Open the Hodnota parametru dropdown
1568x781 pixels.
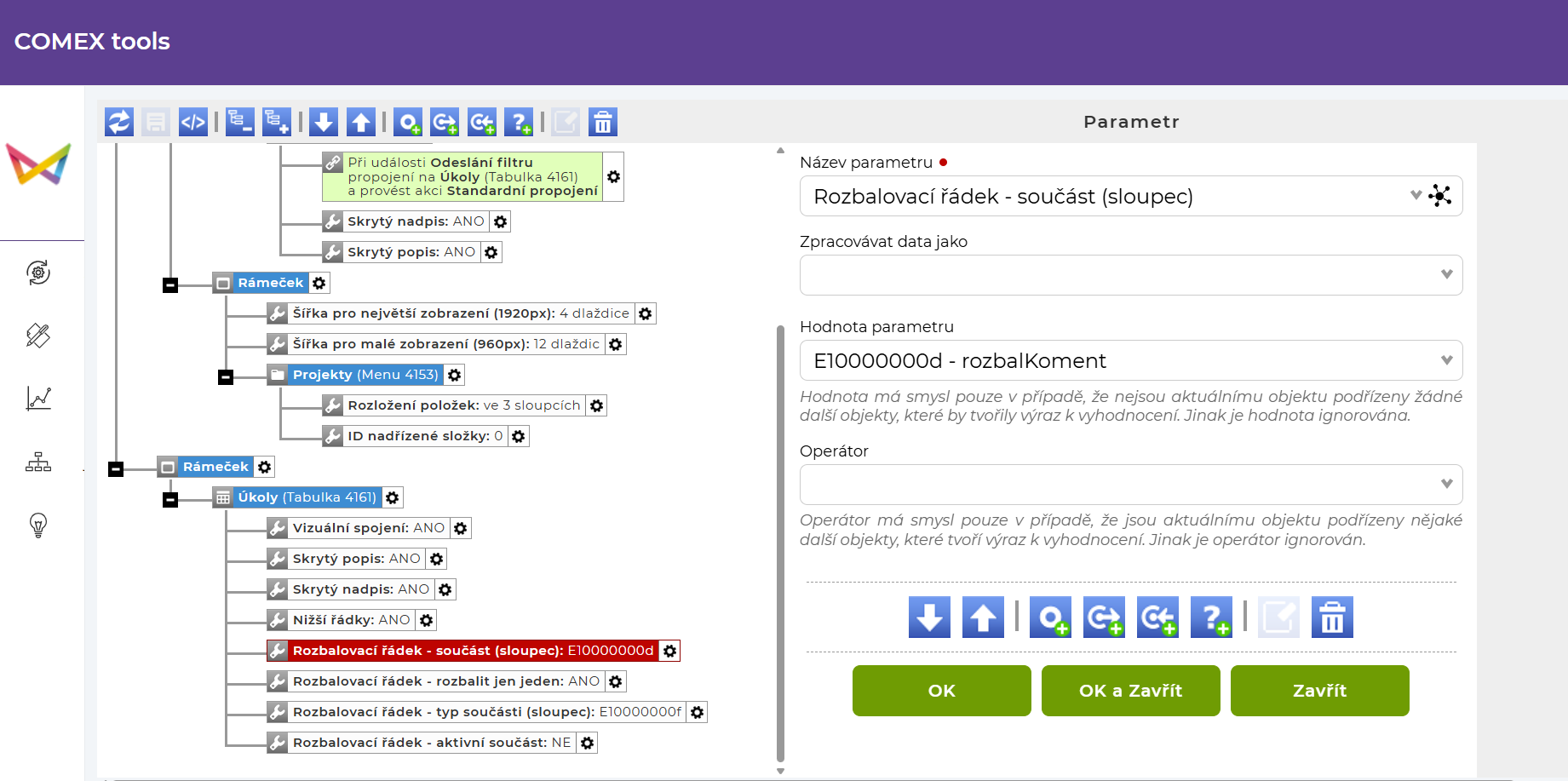(x=1130, y=360)
